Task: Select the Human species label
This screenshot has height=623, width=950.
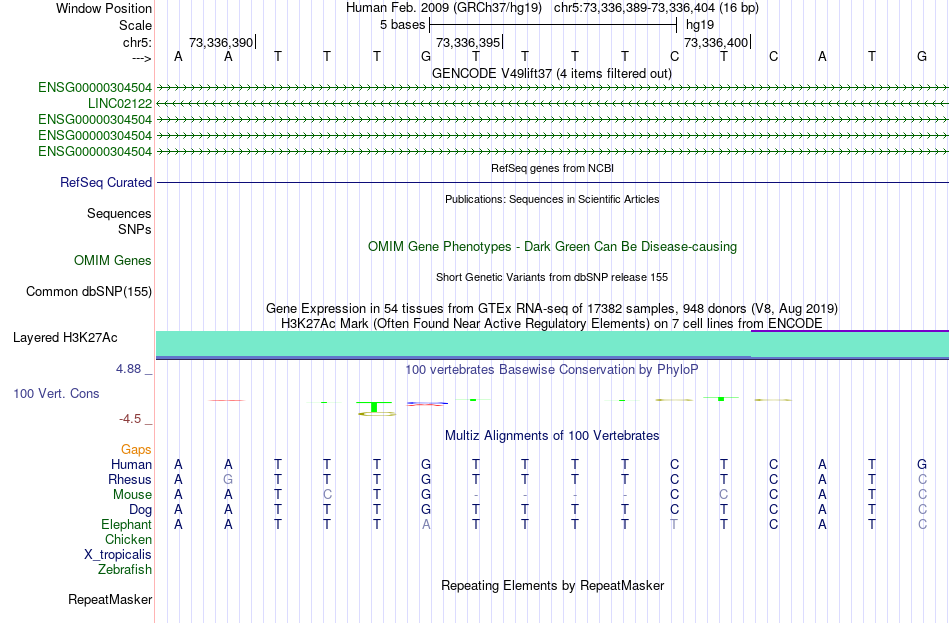Action: [x=131, y=465]
